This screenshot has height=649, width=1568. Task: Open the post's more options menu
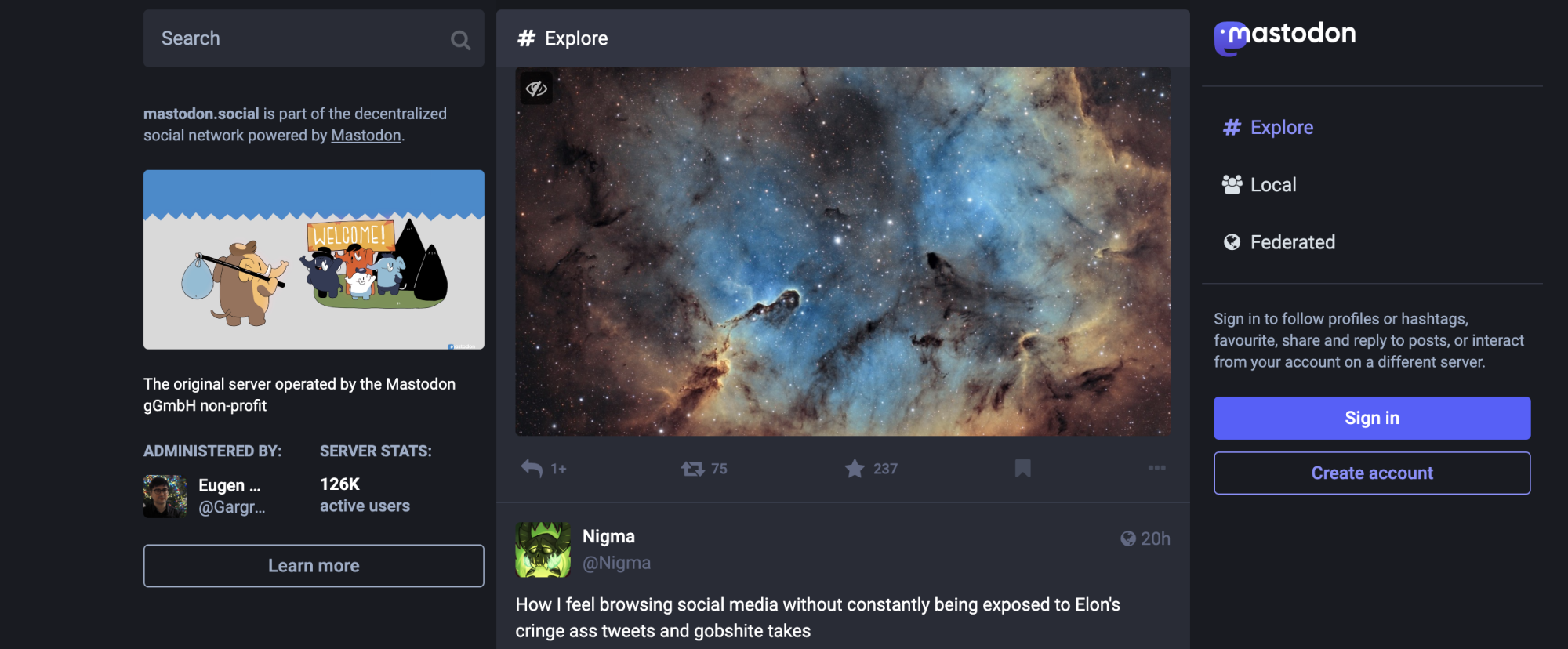coord(1156,468)
